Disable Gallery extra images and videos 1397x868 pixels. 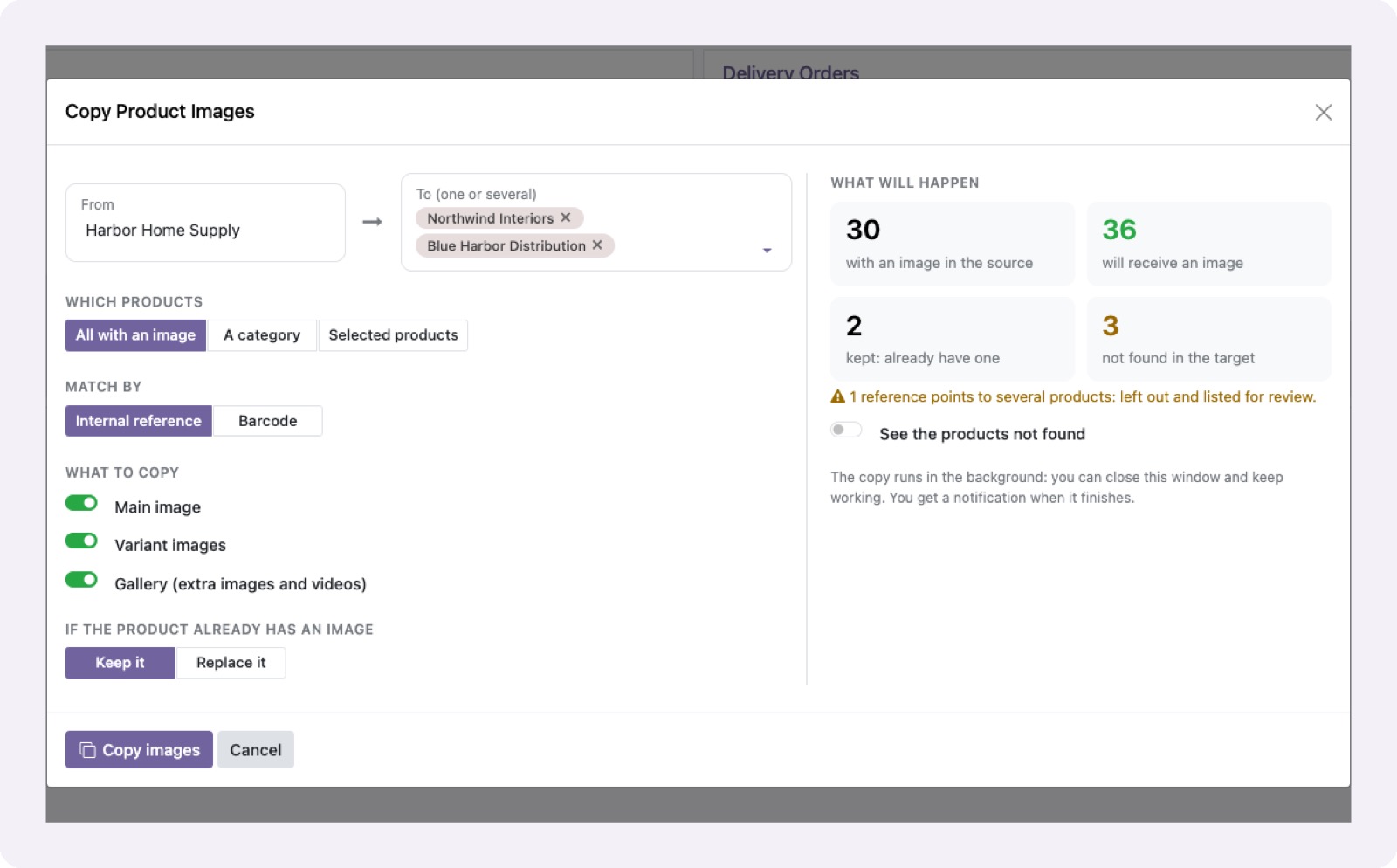point(81,580)
